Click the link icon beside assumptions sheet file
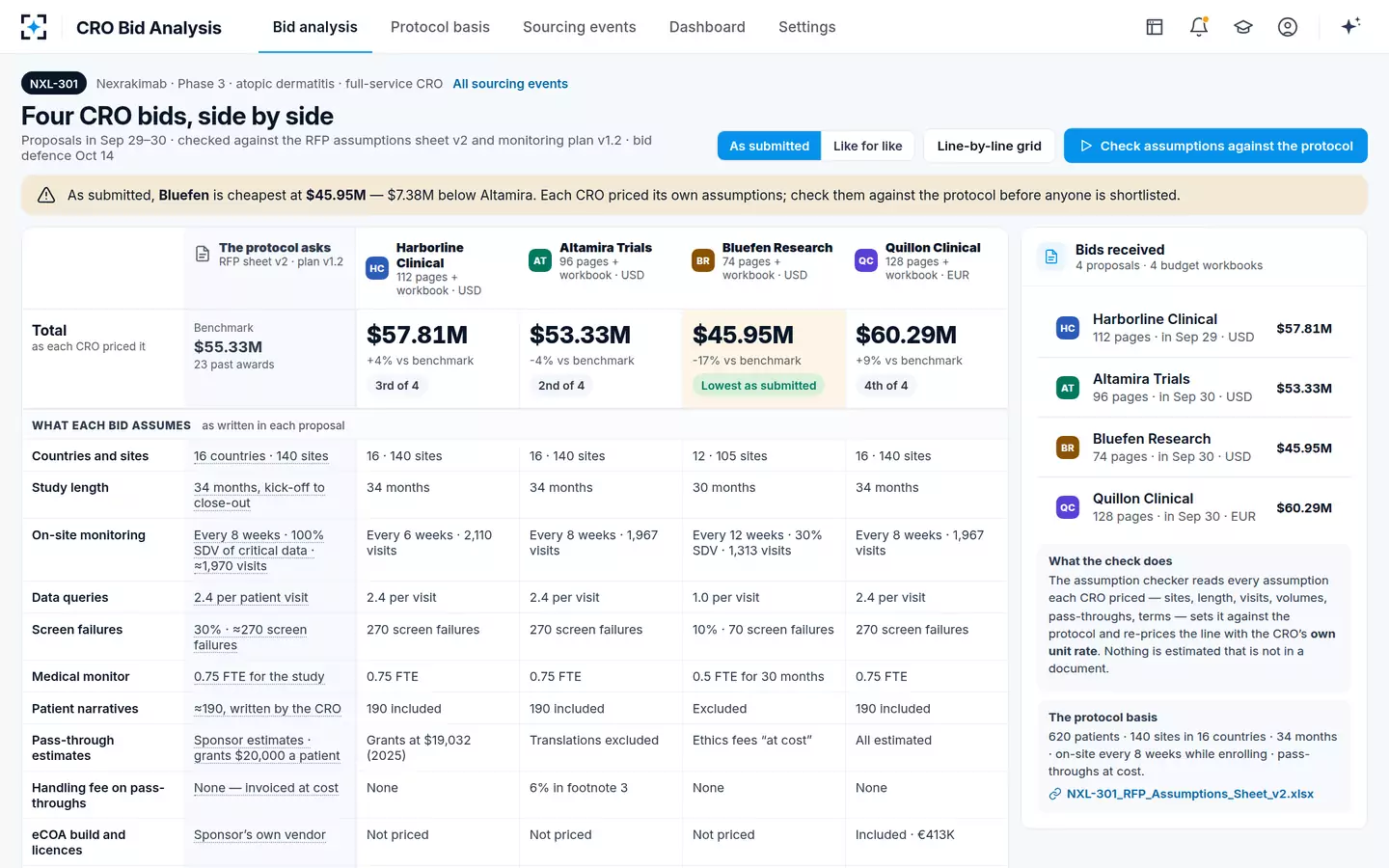Screen dimensions: 1389x868 click(x=1055, y=794)
